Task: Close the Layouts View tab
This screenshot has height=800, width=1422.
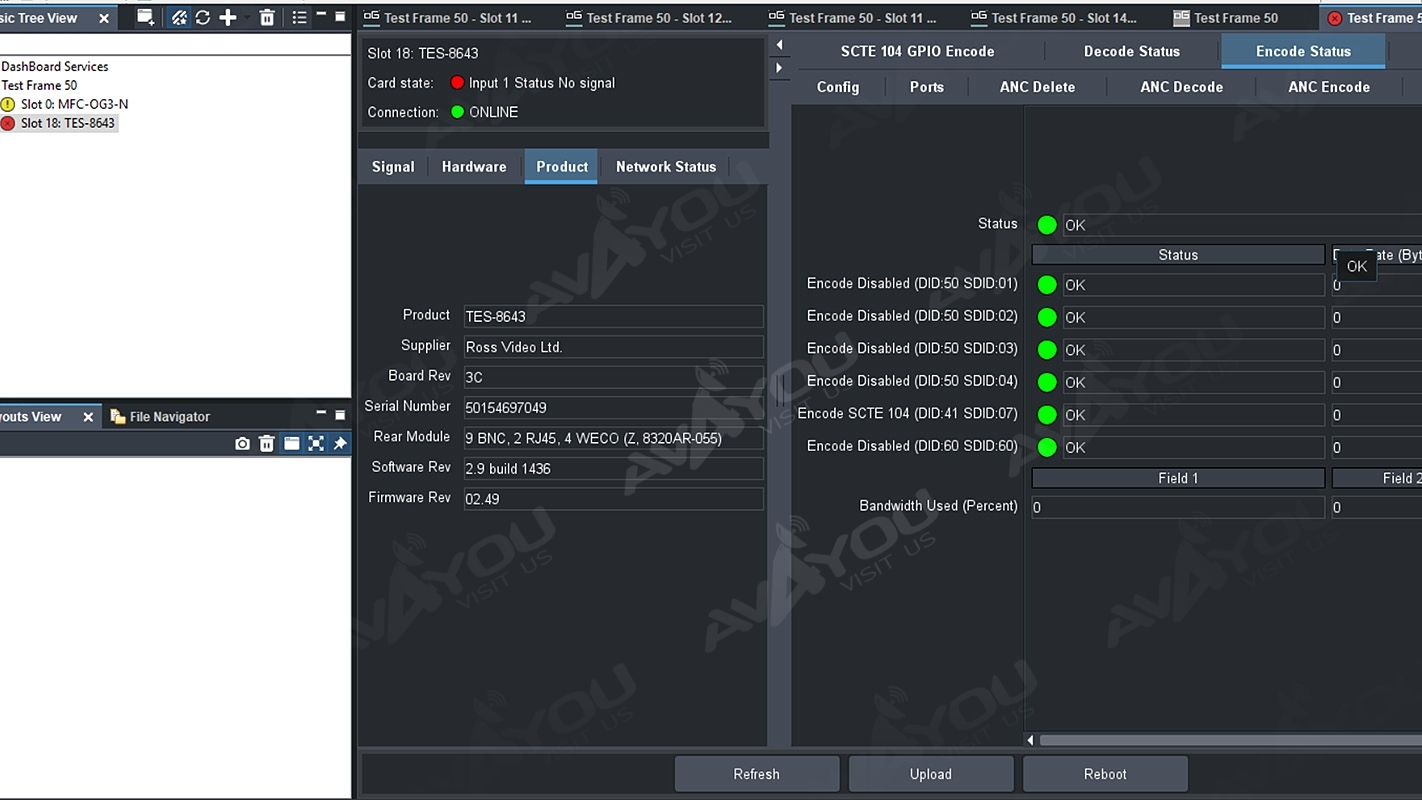Action: (x=88, y=417)
